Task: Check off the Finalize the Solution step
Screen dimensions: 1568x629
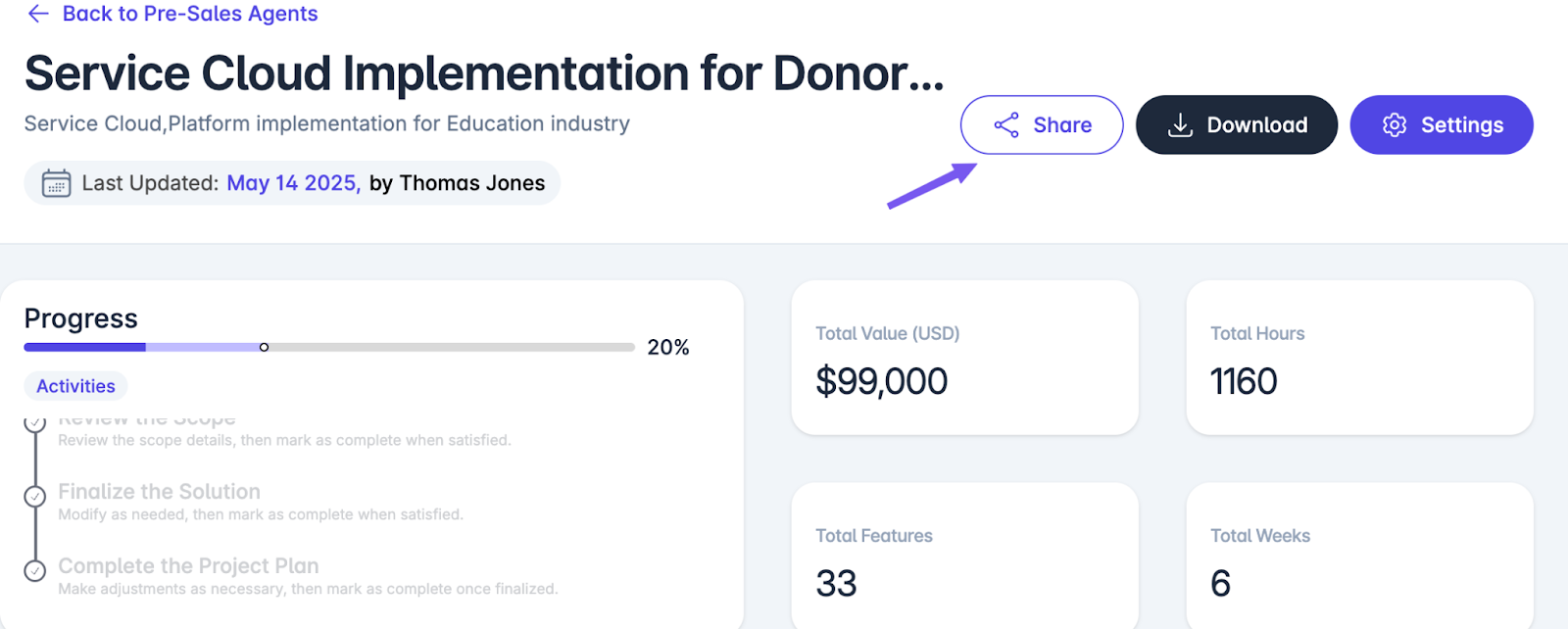Action: [35, 496]
